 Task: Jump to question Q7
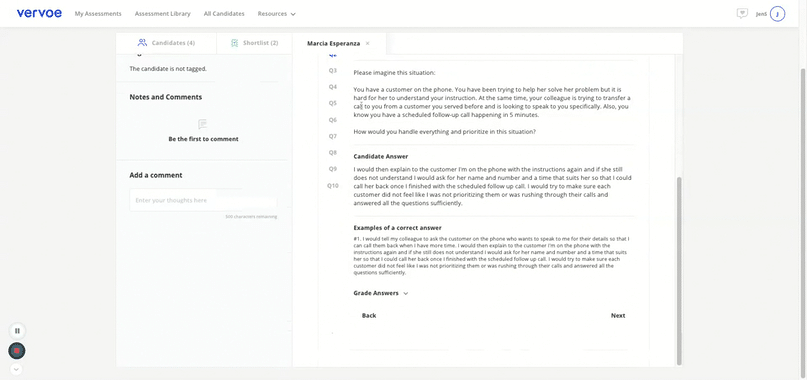333,136
